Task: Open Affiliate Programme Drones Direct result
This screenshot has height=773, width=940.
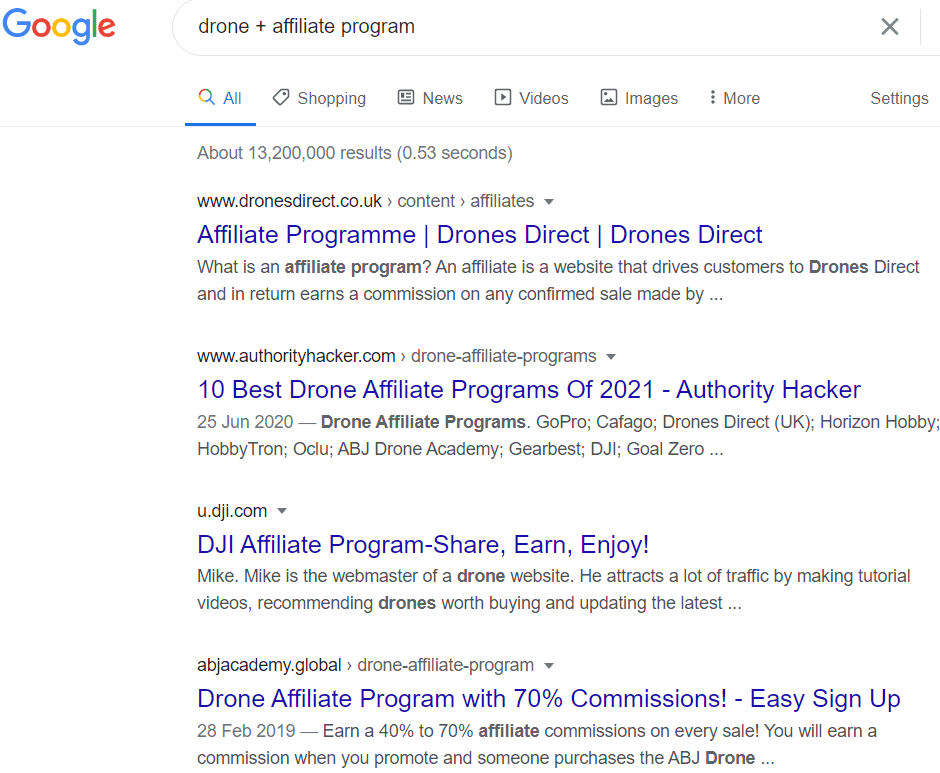Action: [x=480, y=234]
